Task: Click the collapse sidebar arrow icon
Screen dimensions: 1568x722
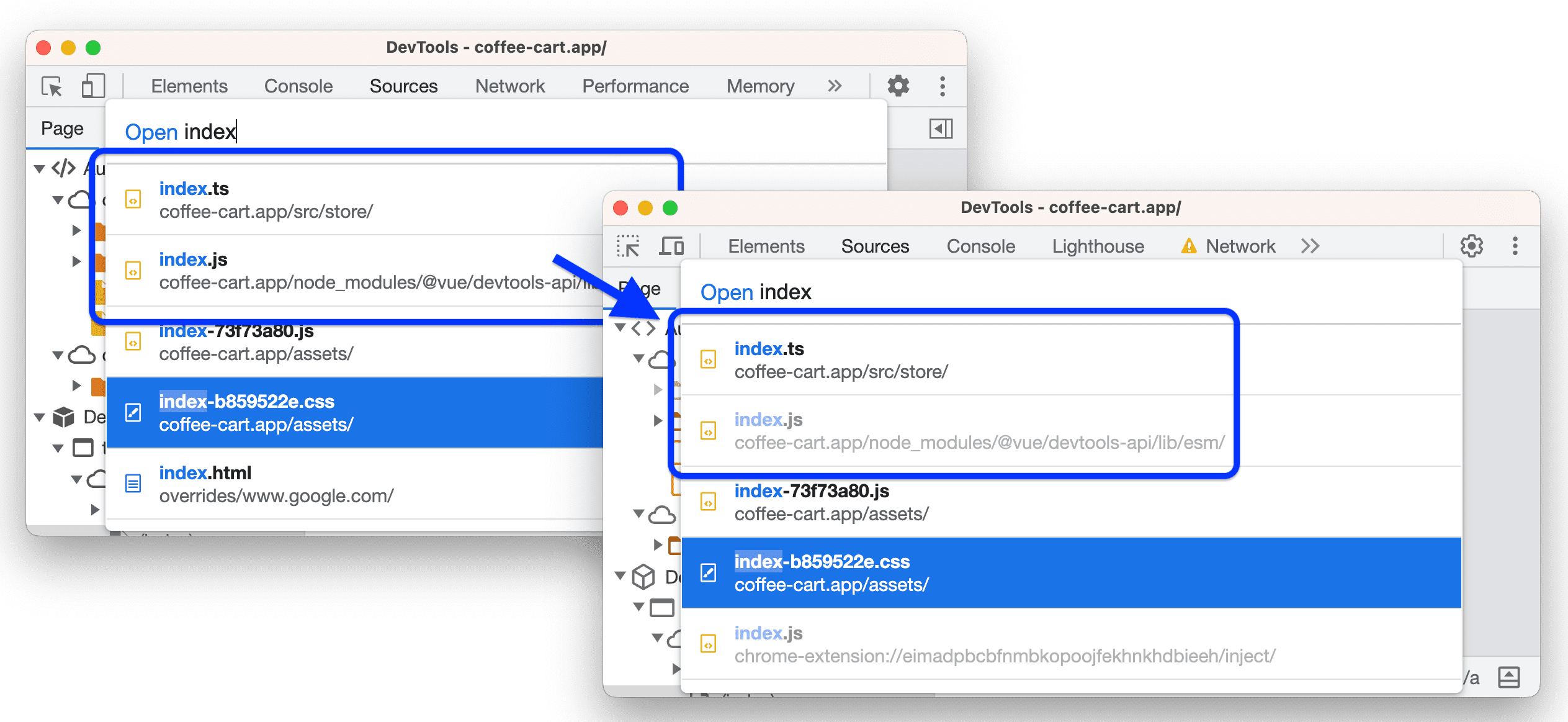Action: (941, 128)
